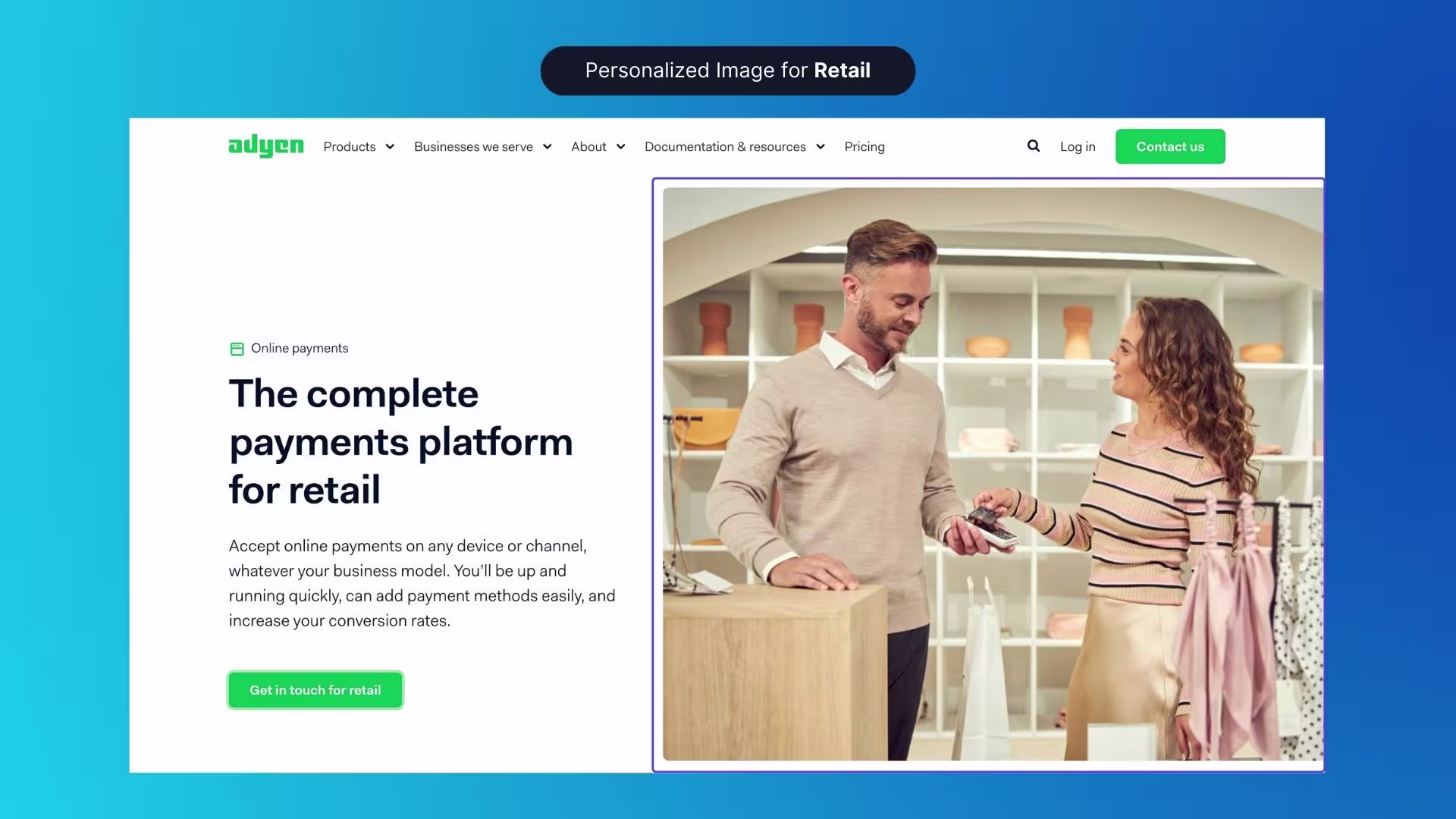
Task: Select the Online payments label
Action: pyautogui.click(x=300, y=348)
